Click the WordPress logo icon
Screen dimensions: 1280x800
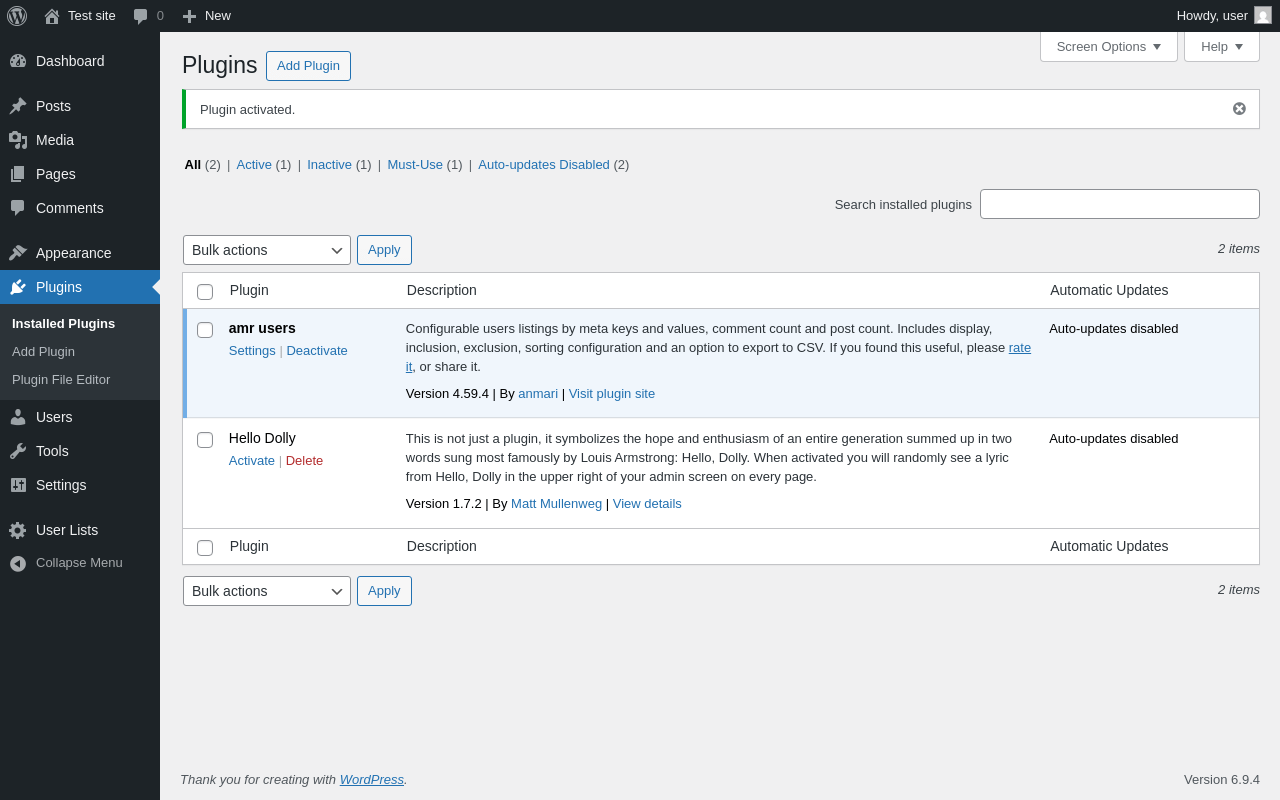(17, 16)
